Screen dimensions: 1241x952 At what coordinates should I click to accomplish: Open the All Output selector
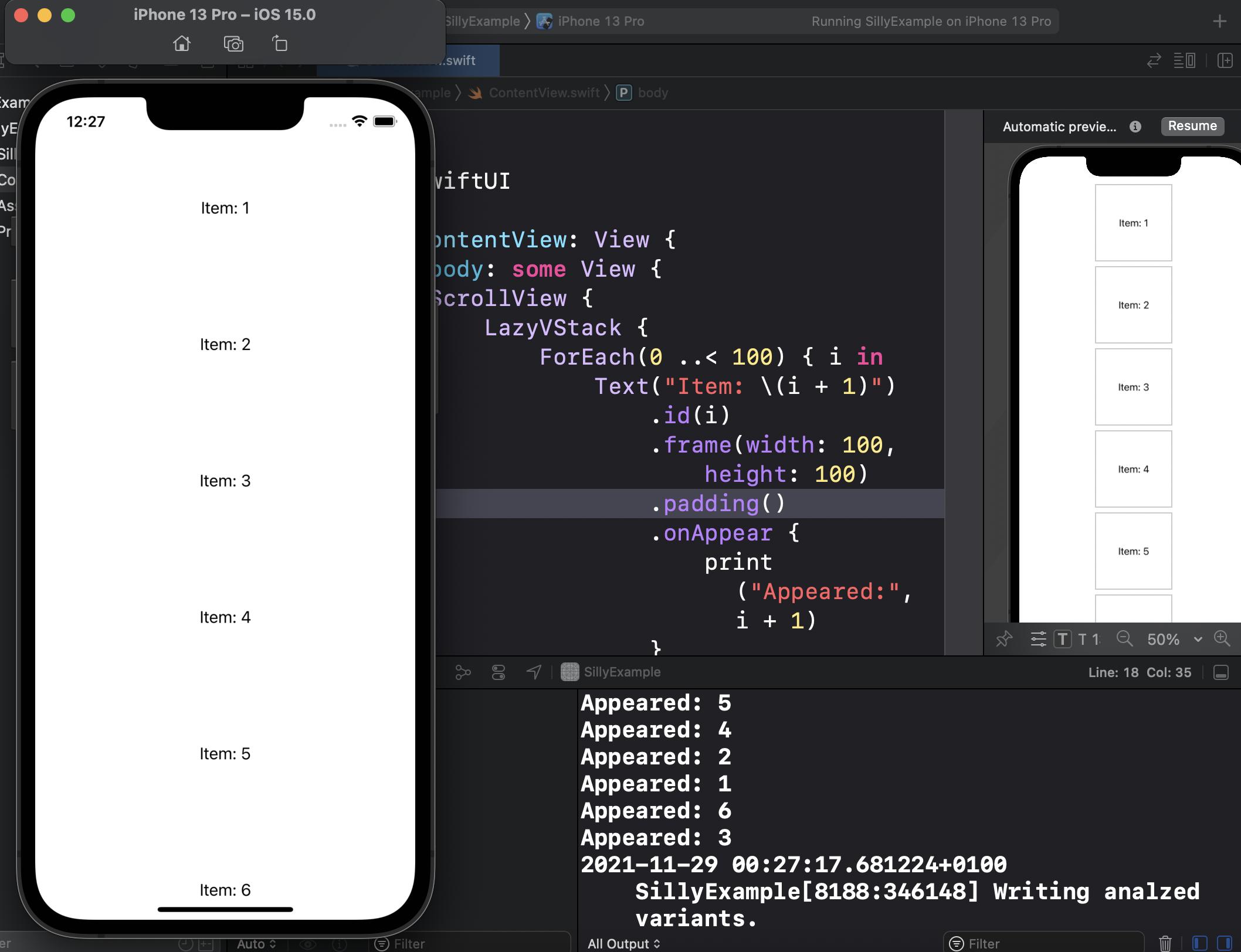pyautogui.click(x=623, y=943)
